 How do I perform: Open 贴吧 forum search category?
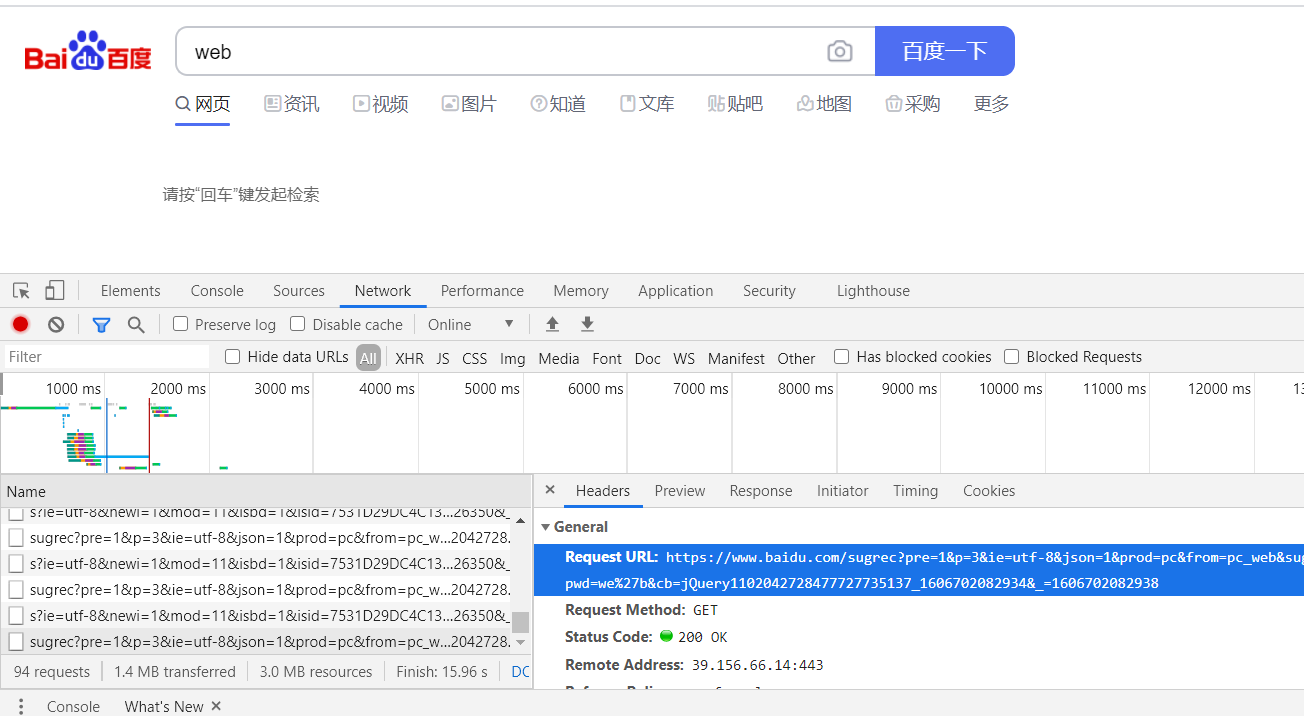[x=735, y=104]
